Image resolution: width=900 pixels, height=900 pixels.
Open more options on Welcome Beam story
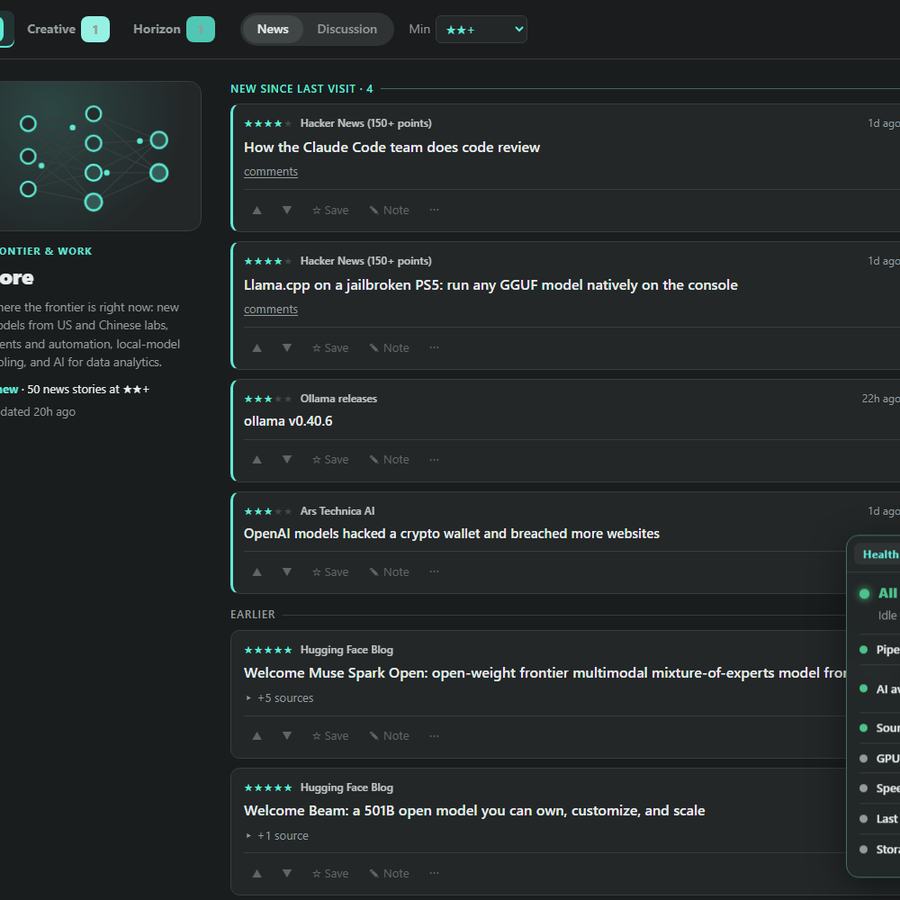pyautogui.click(x=434, y=874)
